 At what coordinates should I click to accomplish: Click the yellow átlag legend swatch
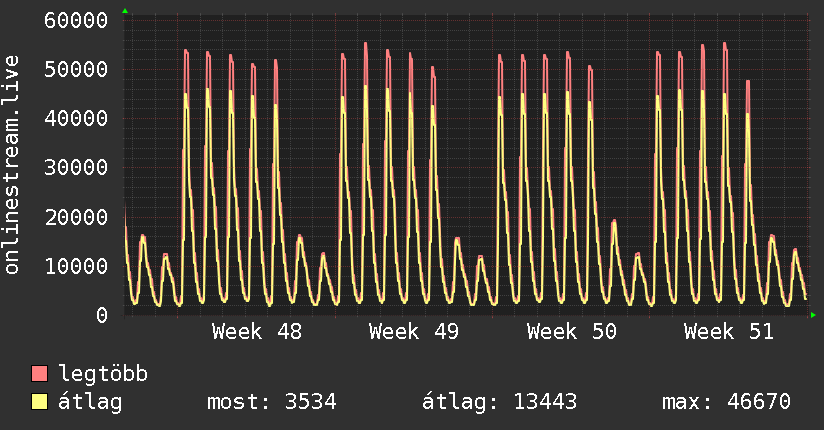[x=39, y=402]
